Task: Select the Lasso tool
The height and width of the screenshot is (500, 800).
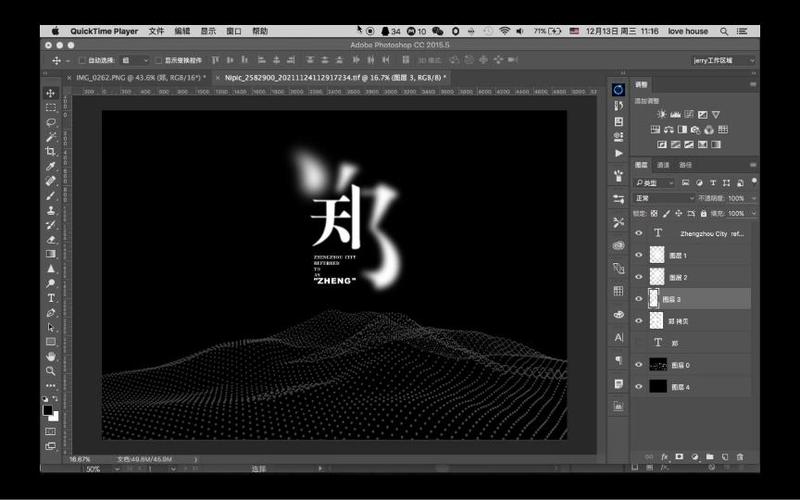Action: (51, 122)
